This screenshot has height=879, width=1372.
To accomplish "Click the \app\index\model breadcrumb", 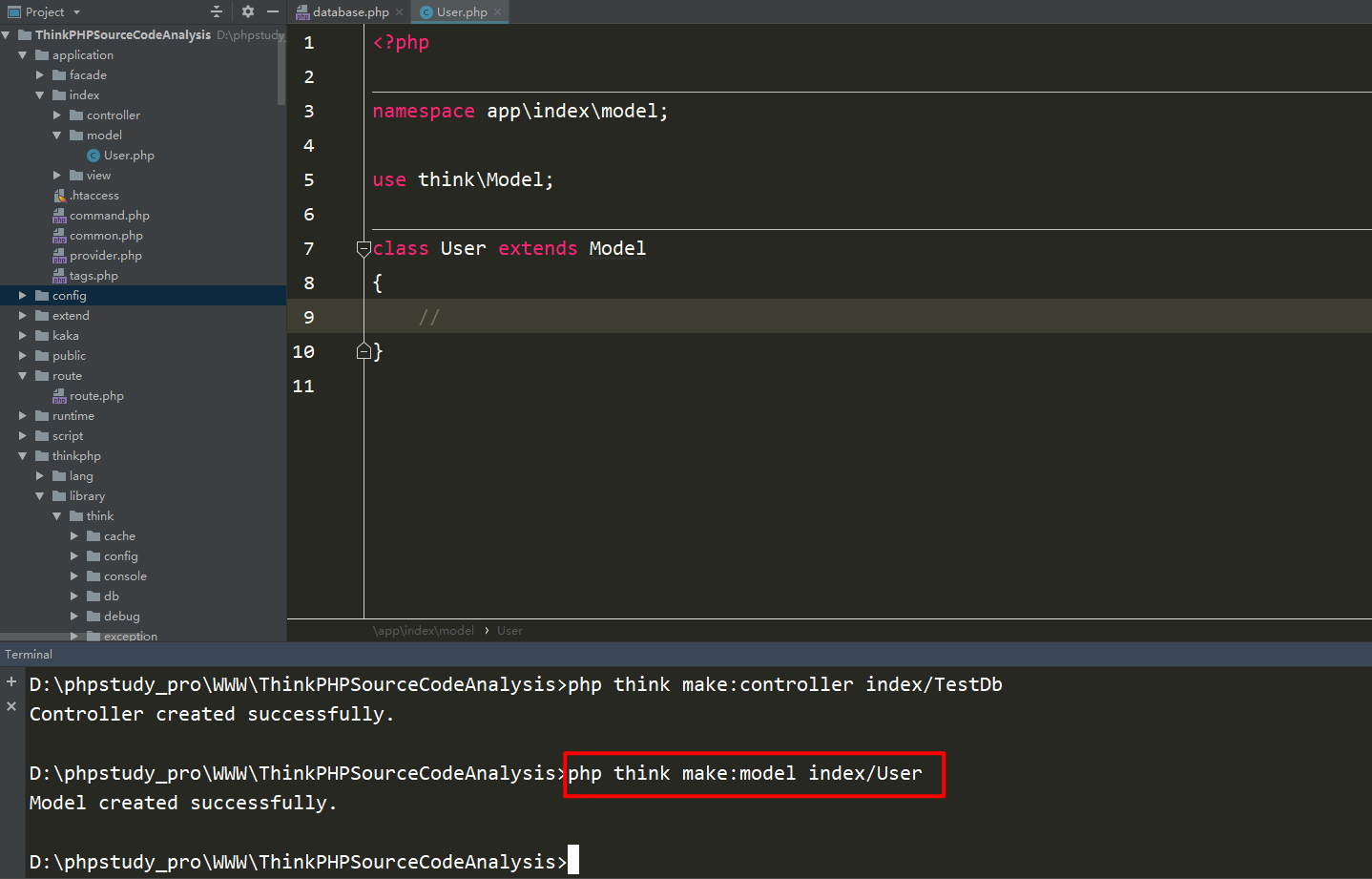I will pyautogui.click(x=424, y=631).
